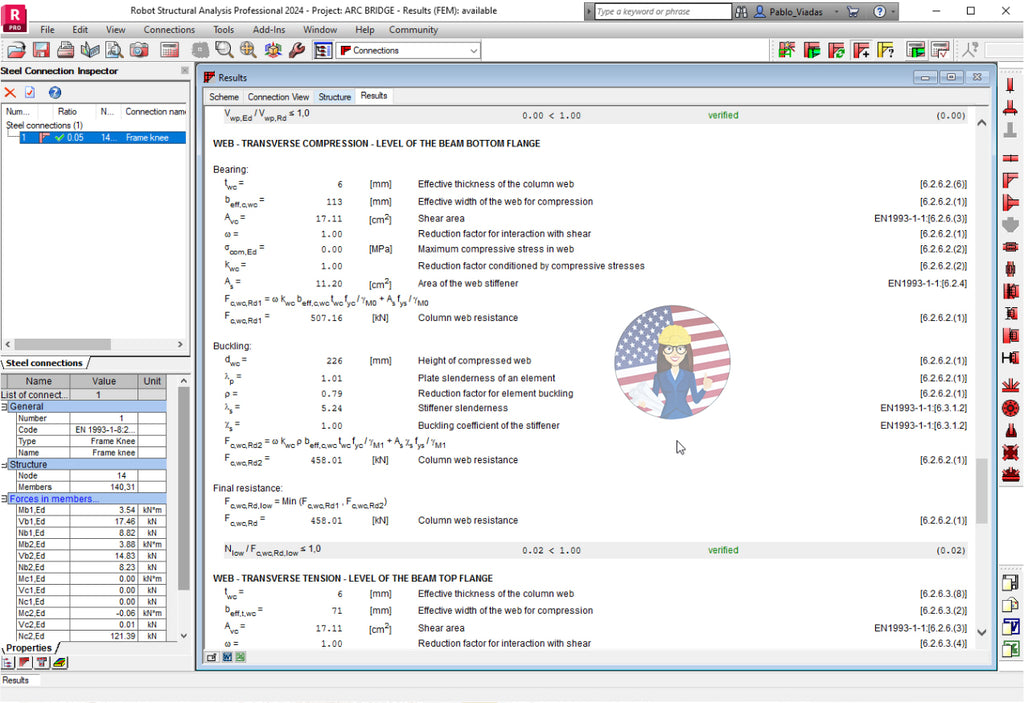Collapse the General group in properties table

click(x=4, y=406)
